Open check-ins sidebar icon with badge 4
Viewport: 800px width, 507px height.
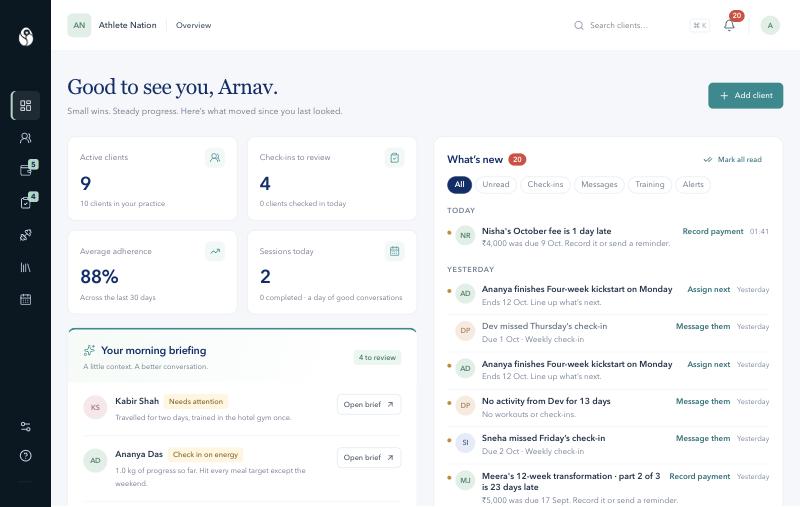pos(26,202)
